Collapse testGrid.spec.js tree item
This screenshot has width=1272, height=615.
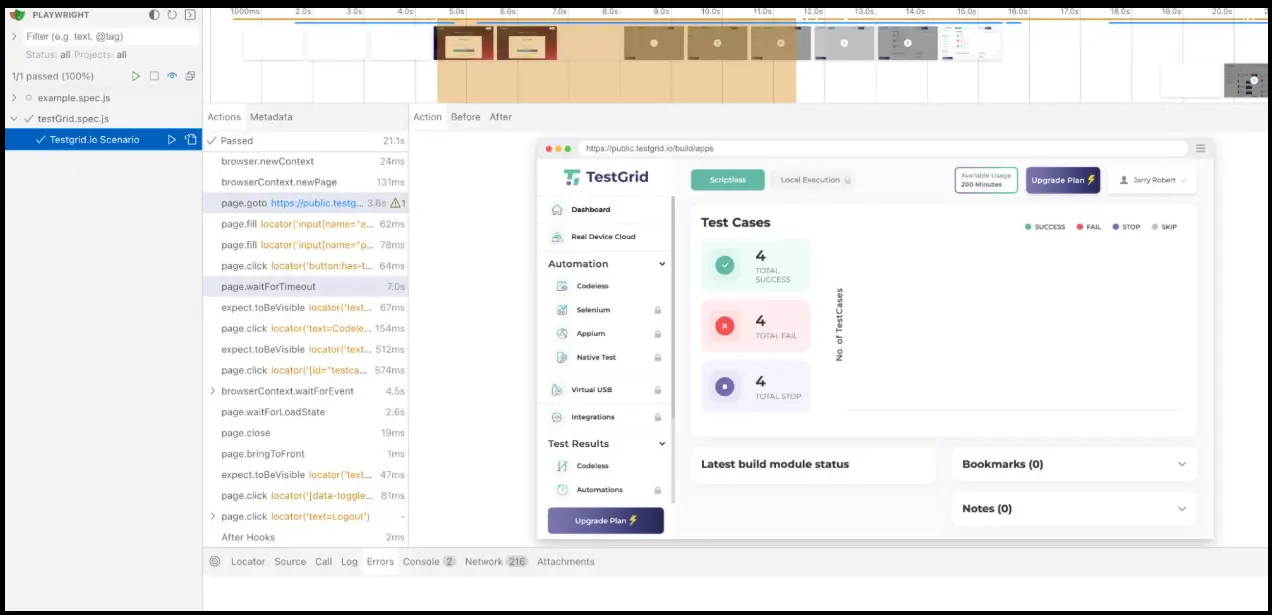(14, 119)
